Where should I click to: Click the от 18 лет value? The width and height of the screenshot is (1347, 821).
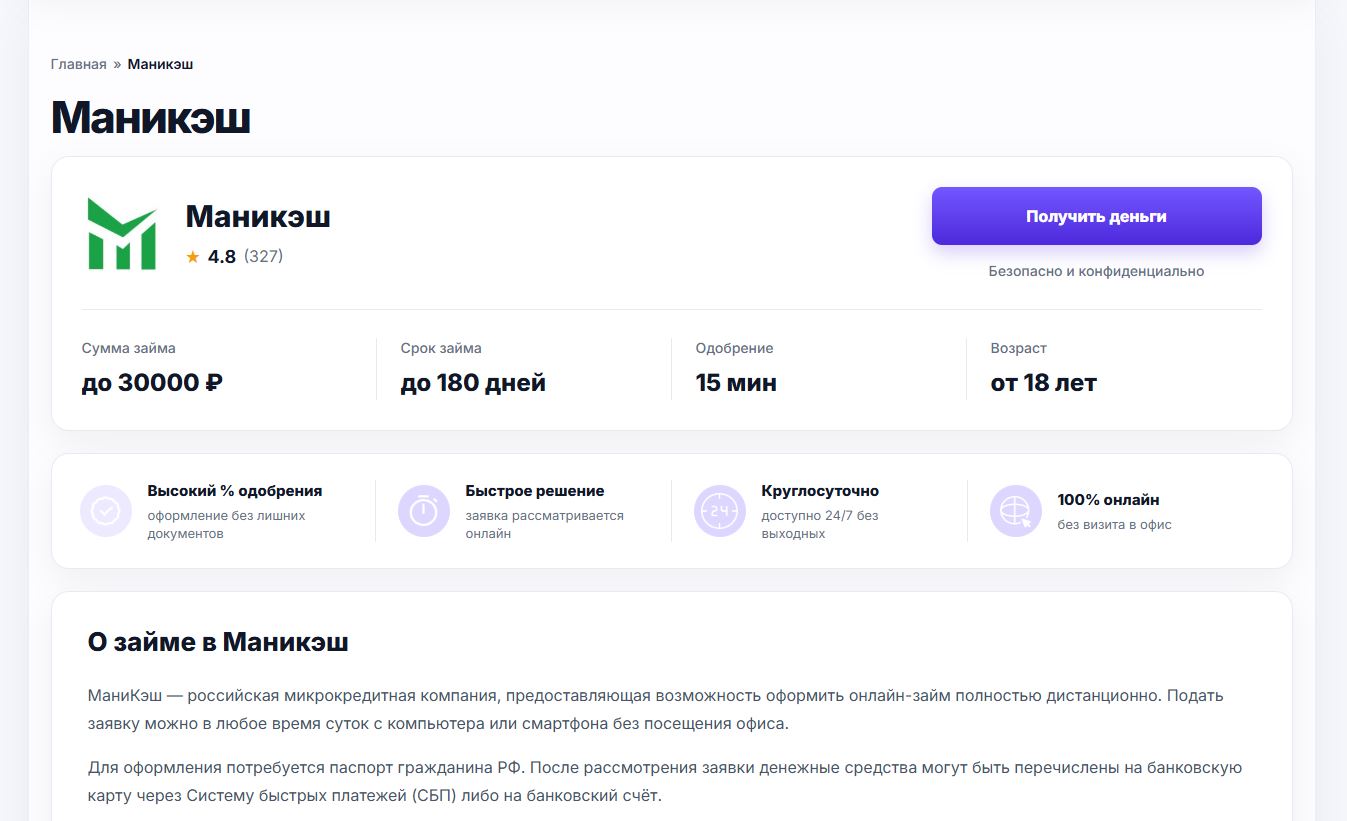1044,383
